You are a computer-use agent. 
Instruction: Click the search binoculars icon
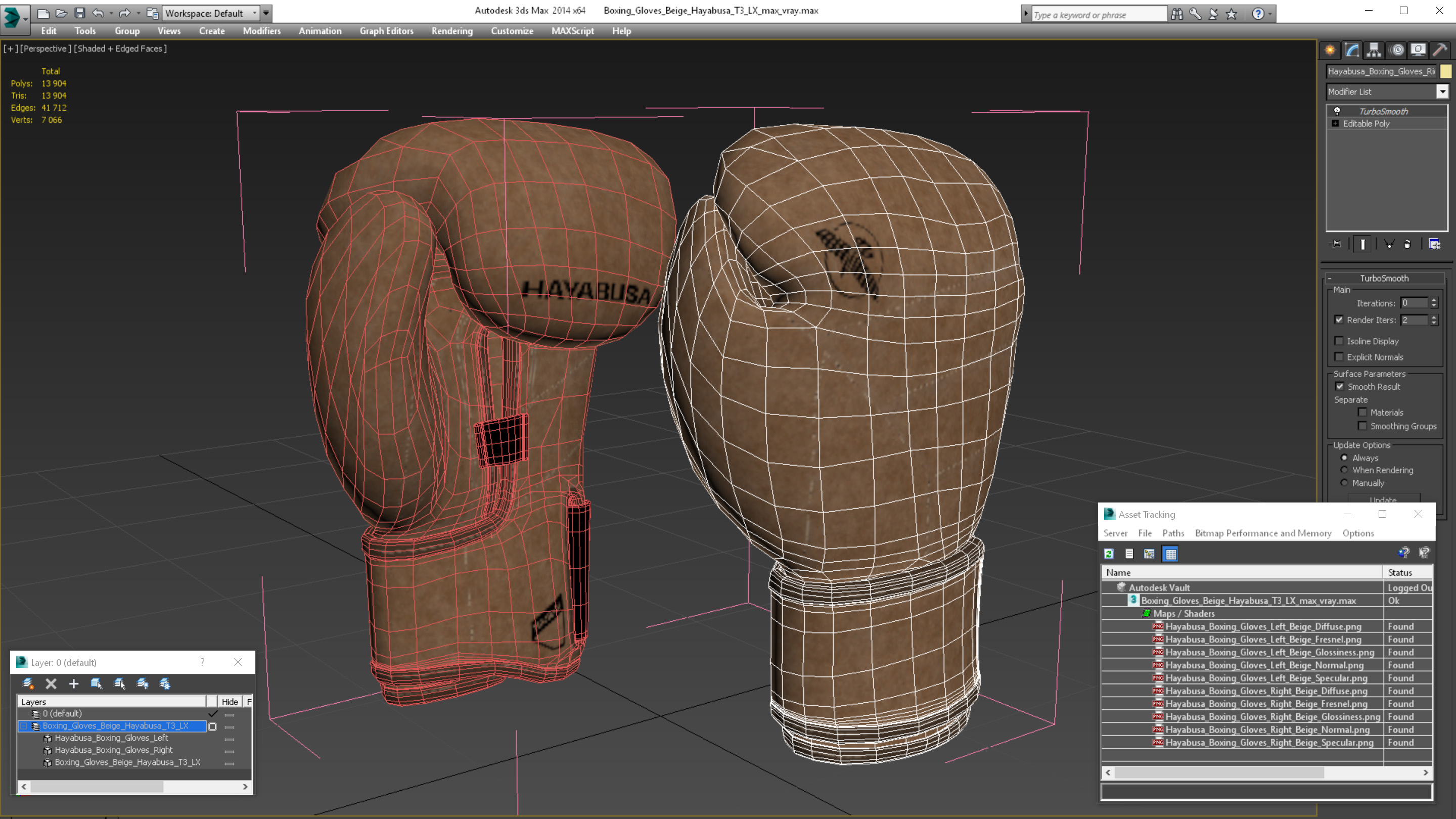click(x=1177, y=14)
